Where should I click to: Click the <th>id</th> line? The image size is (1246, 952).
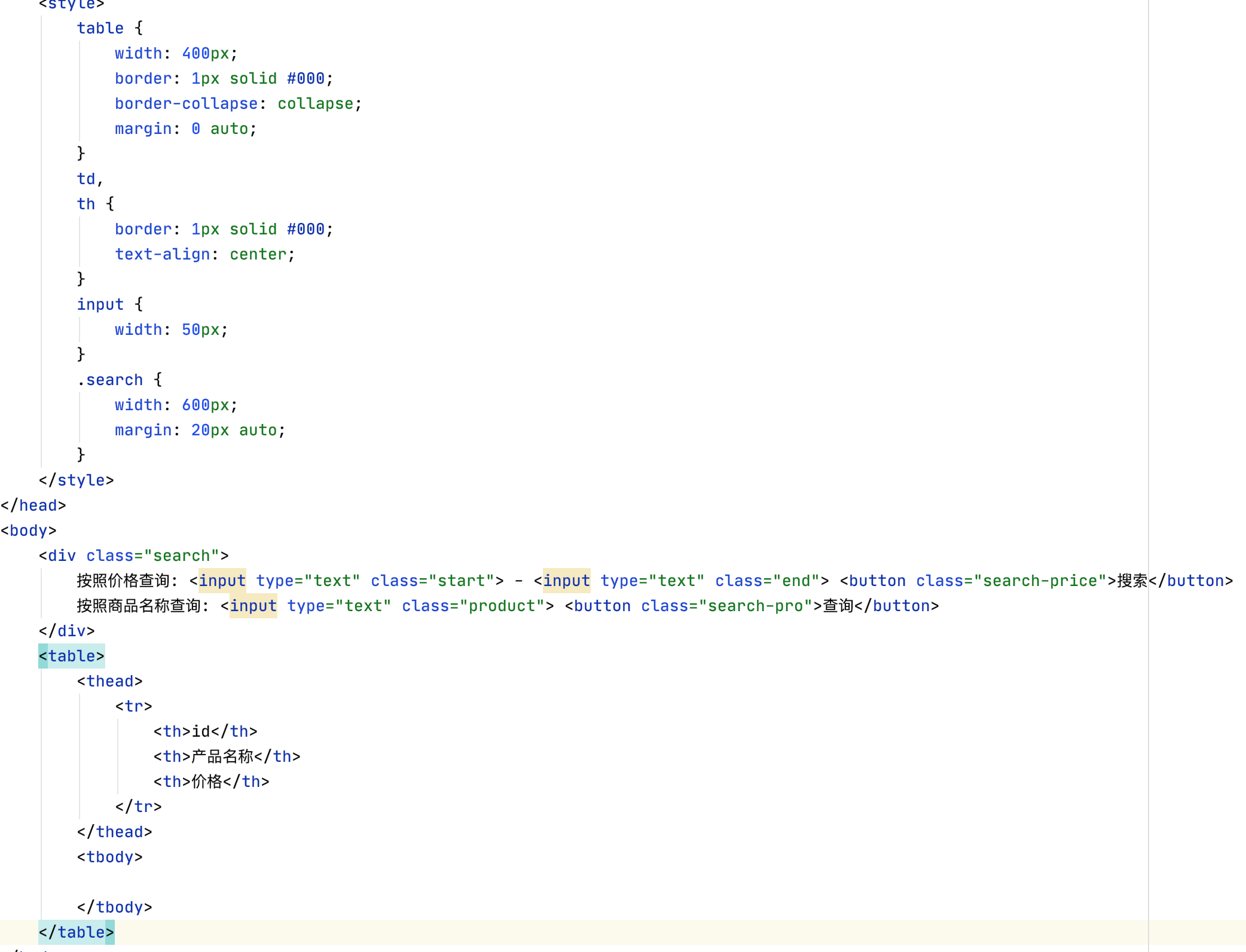point(205,731)
